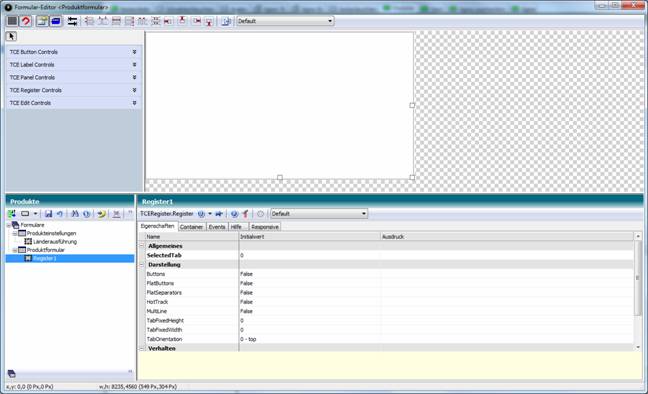
Task: Open the Default dropdown in the top toolbar
Action: pos(285,21)
